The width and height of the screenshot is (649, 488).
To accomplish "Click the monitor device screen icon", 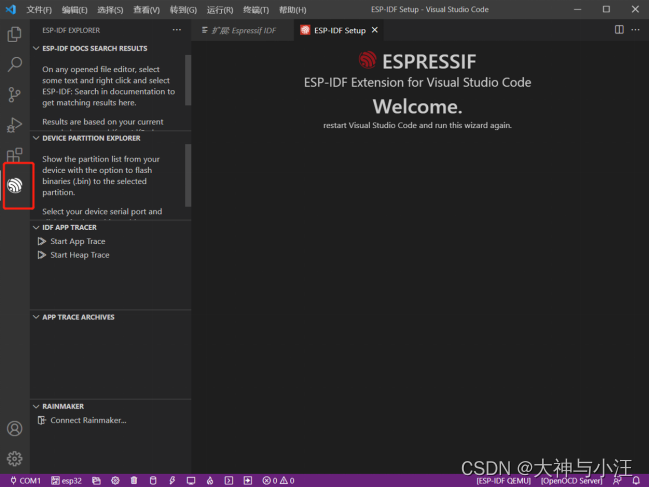I will point(191,481).
